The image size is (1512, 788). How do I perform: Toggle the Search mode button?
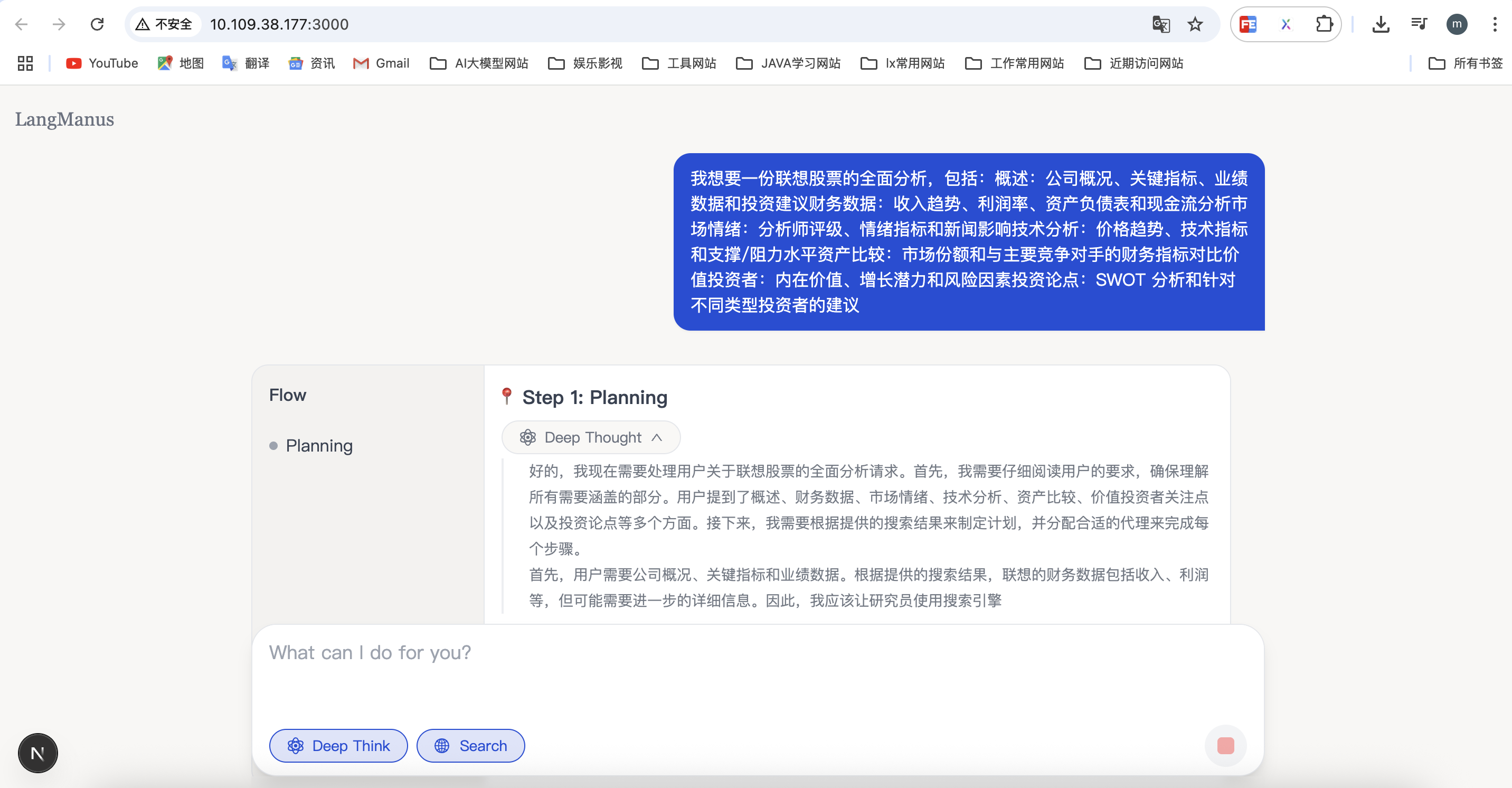click(470, 745)
